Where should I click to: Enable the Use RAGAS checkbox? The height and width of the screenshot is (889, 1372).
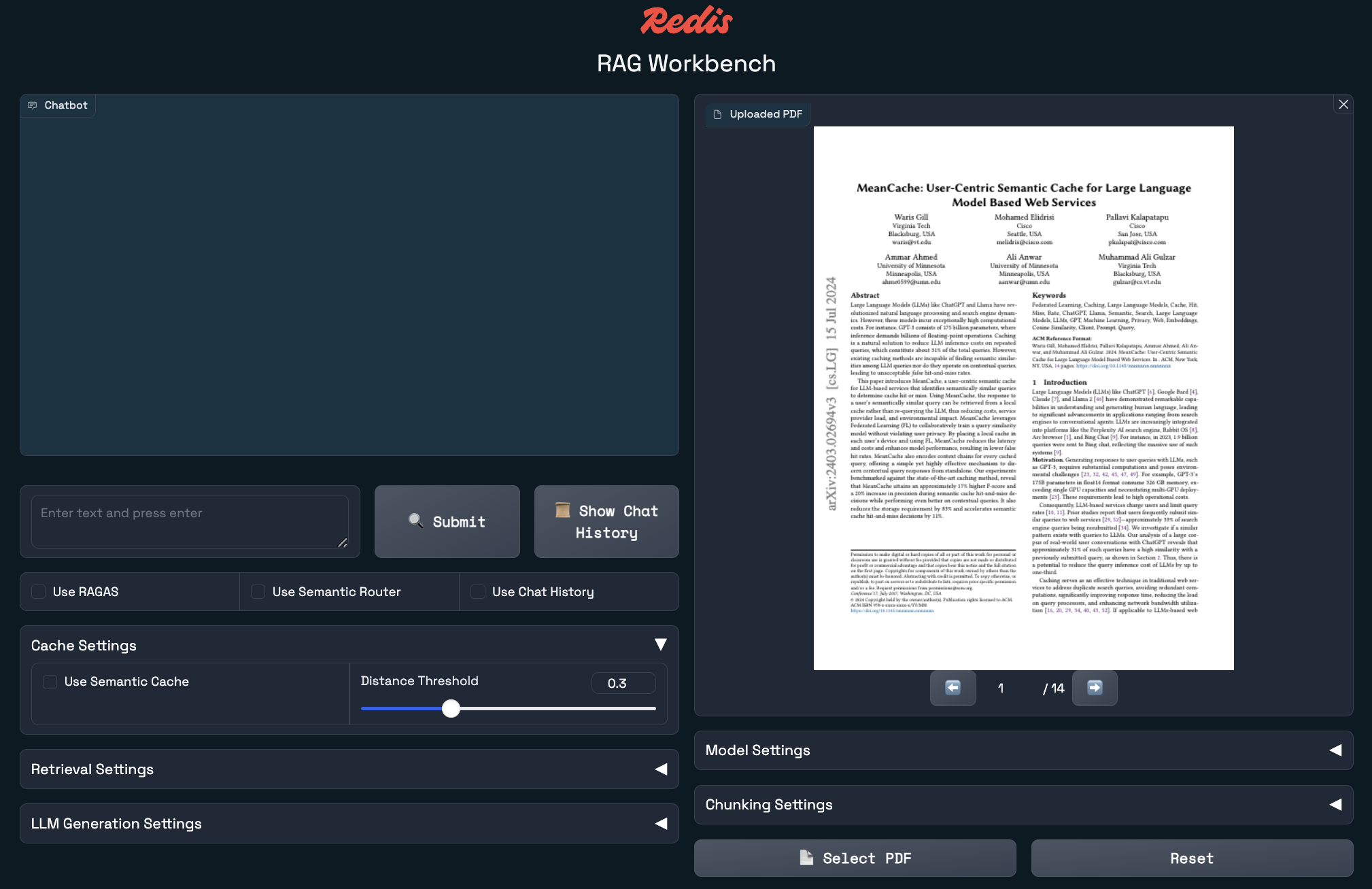[x=39, y=592]
